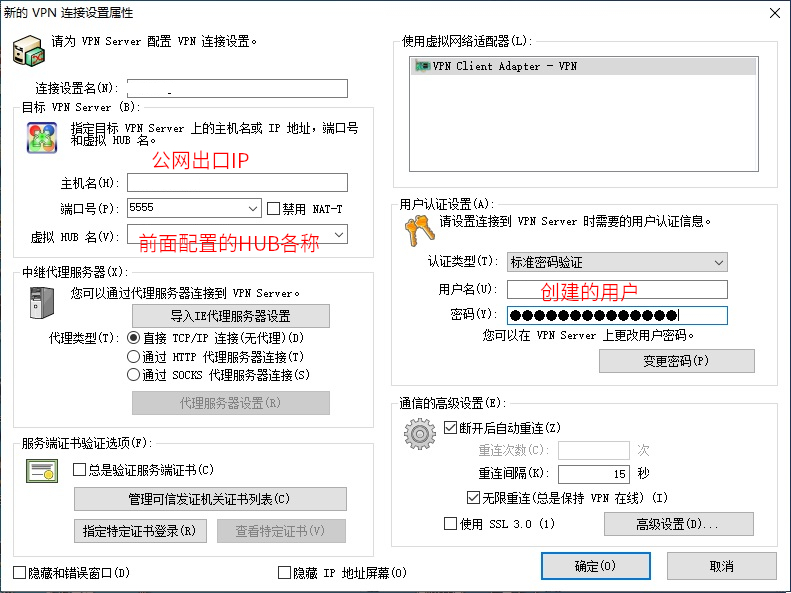The width and height of the screenshot is (791, 593).
Task: Click 管理可信发证机关证书列表 button
Action: pyautogui.click(x=210, y=499)
